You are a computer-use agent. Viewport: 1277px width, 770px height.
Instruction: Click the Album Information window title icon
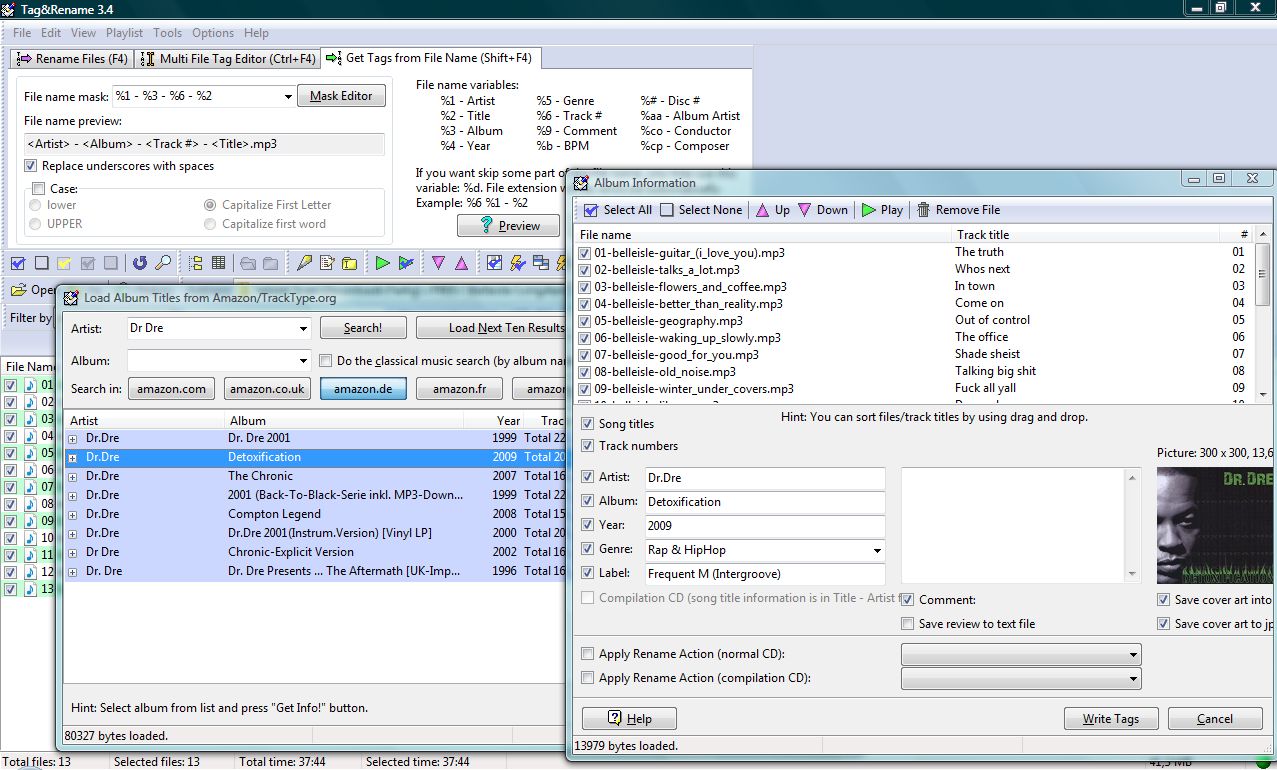581,183
